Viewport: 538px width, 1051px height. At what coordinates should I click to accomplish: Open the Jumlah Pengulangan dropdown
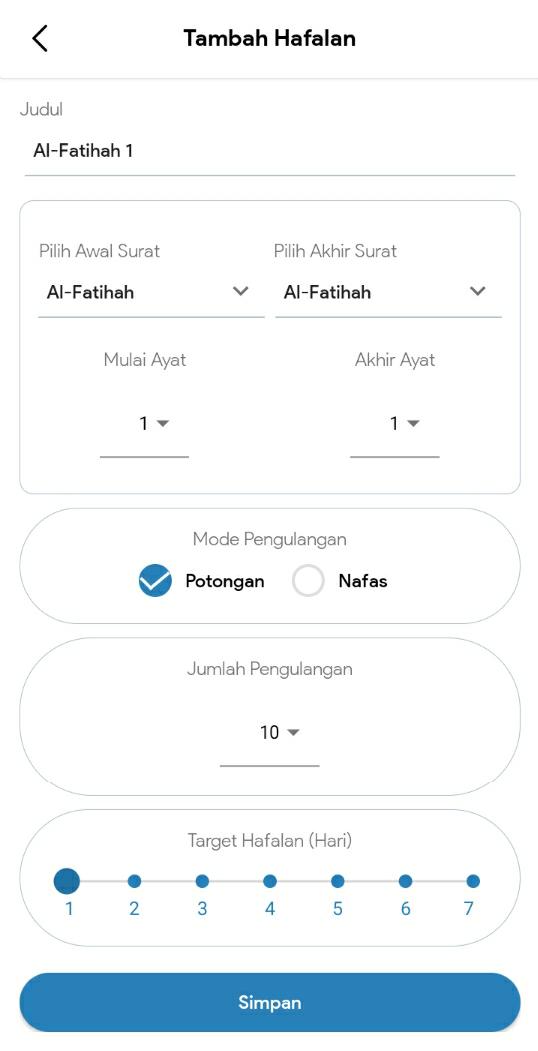coord(269,733)
